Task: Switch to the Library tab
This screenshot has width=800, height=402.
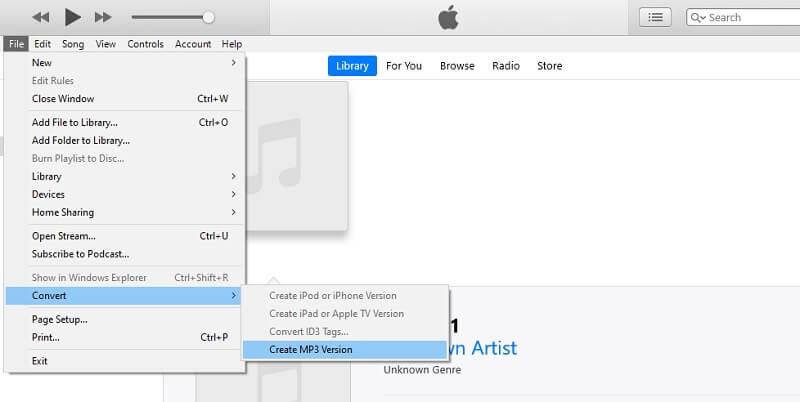Action: click(352, 66)
